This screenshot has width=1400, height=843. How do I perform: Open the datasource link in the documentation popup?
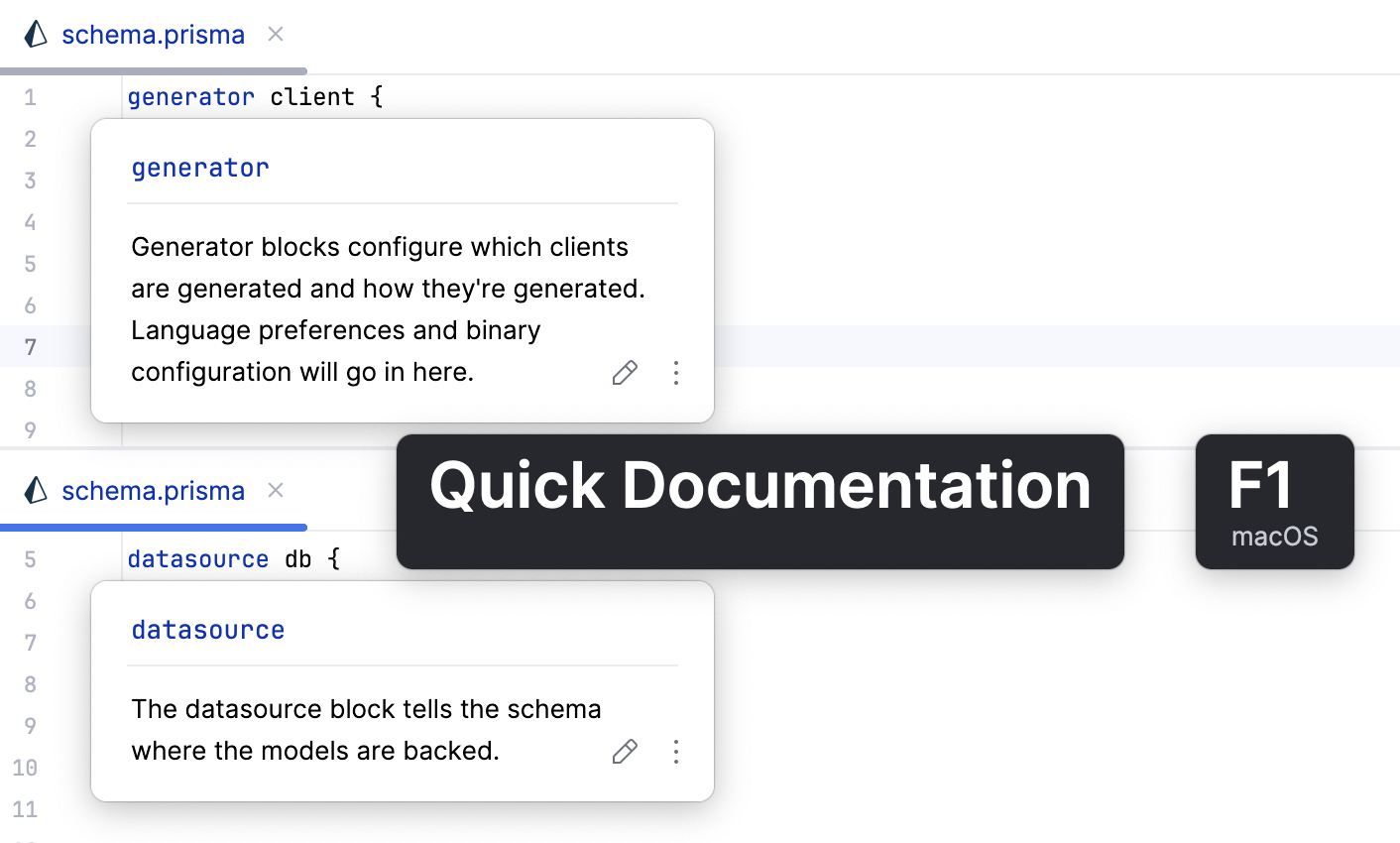(x=207, y=629)
